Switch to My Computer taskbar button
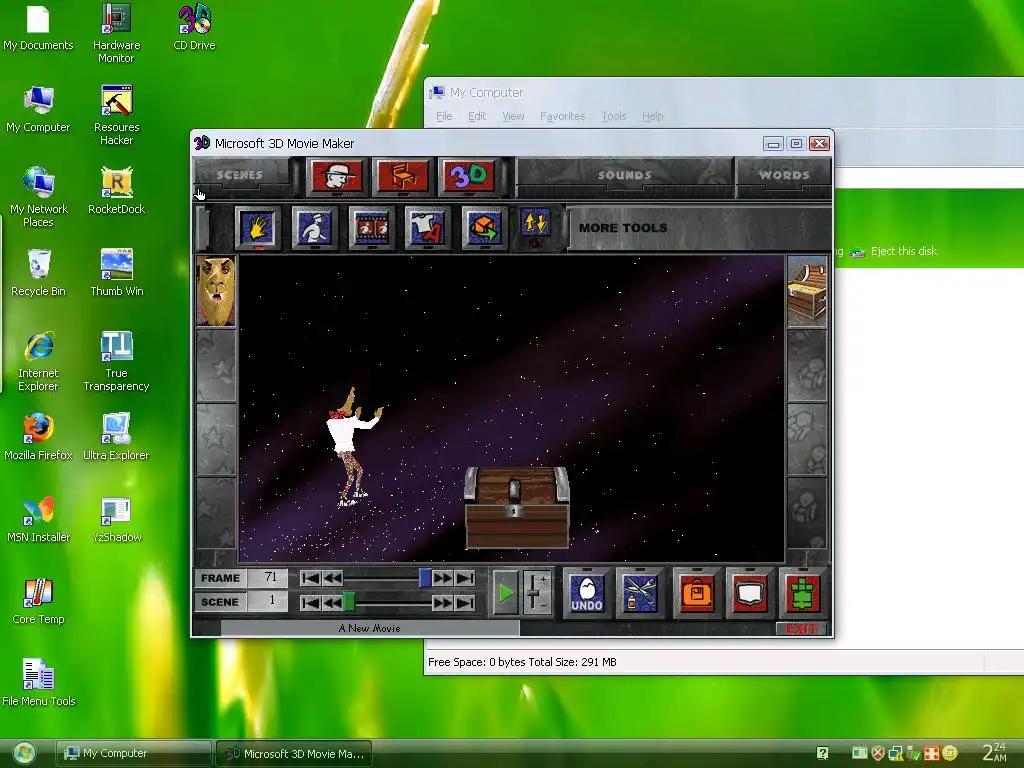 pyautogui.click(x=133, y=753)
